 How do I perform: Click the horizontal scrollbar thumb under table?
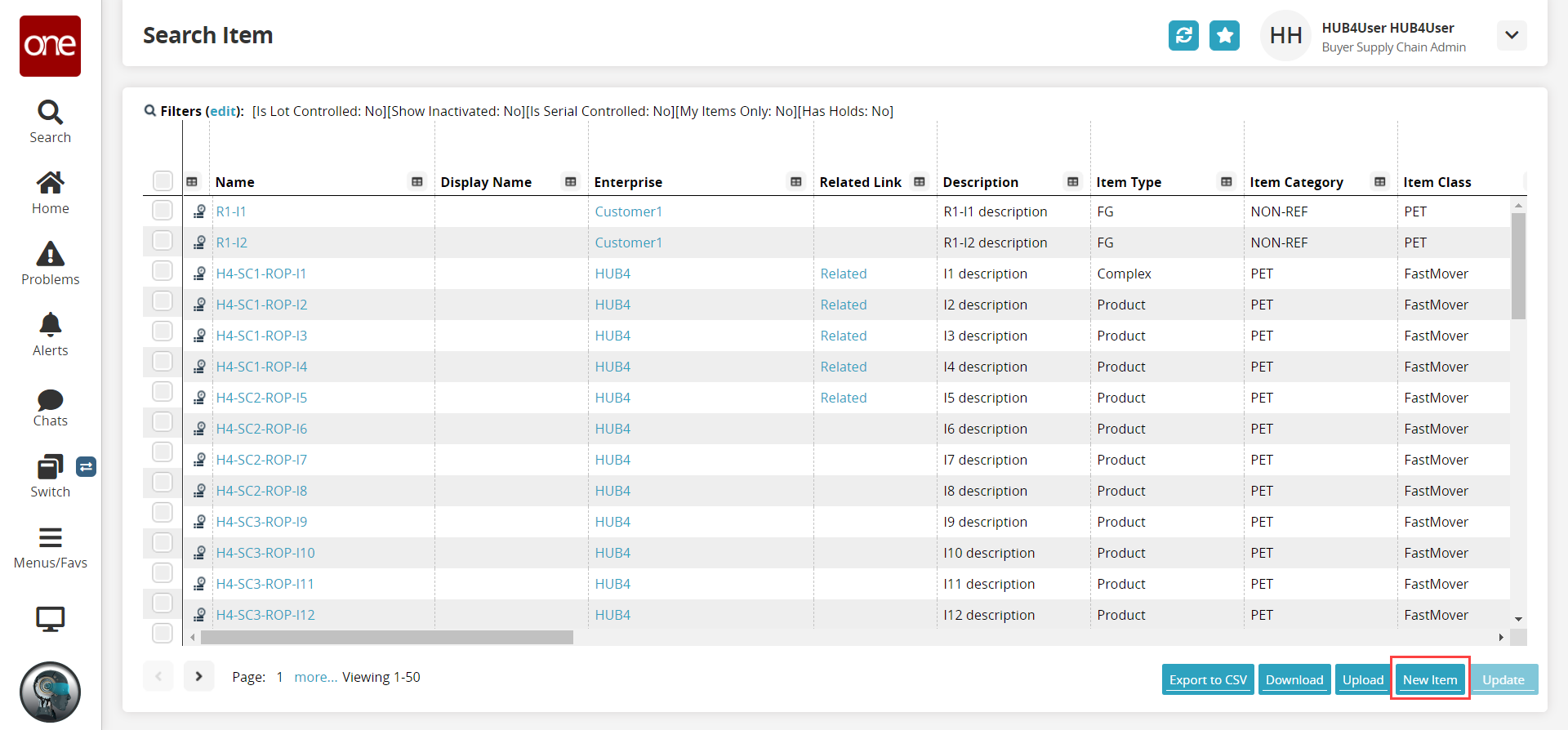386,637
